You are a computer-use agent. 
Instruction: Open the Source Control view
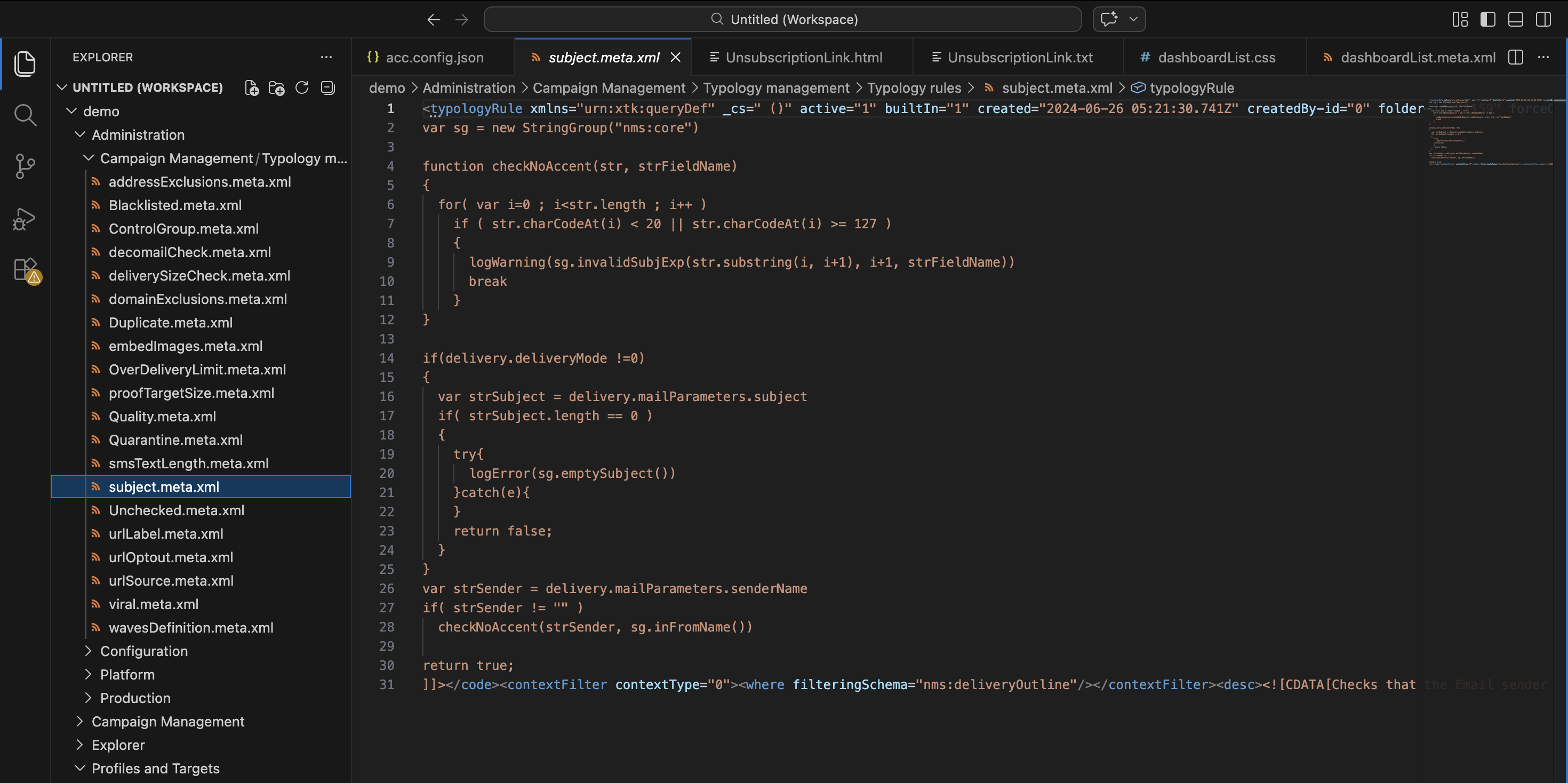click(x=25, y=166)
